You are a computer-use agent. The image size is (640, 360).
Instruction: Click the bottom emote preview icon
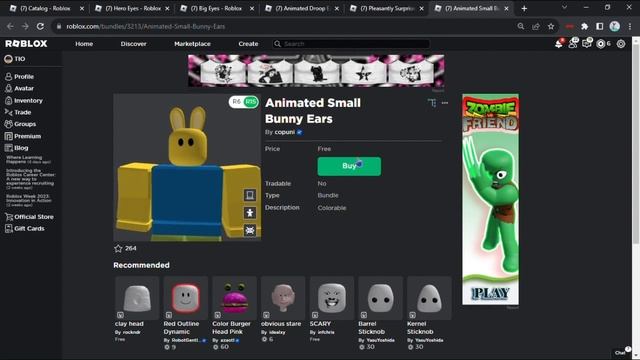(250, 230)
